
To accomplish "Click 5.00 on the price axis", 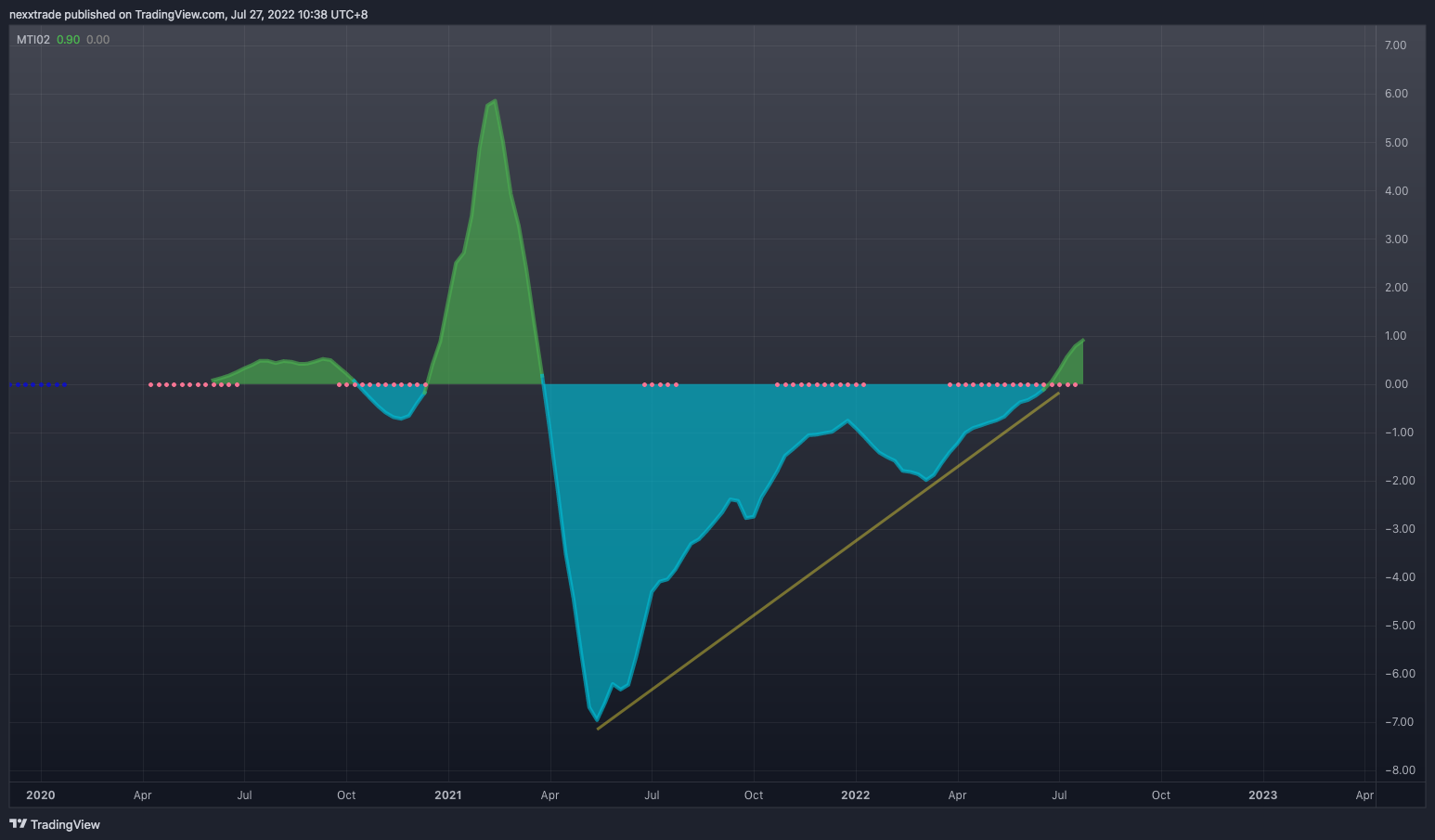I will tap(1395, 143).
